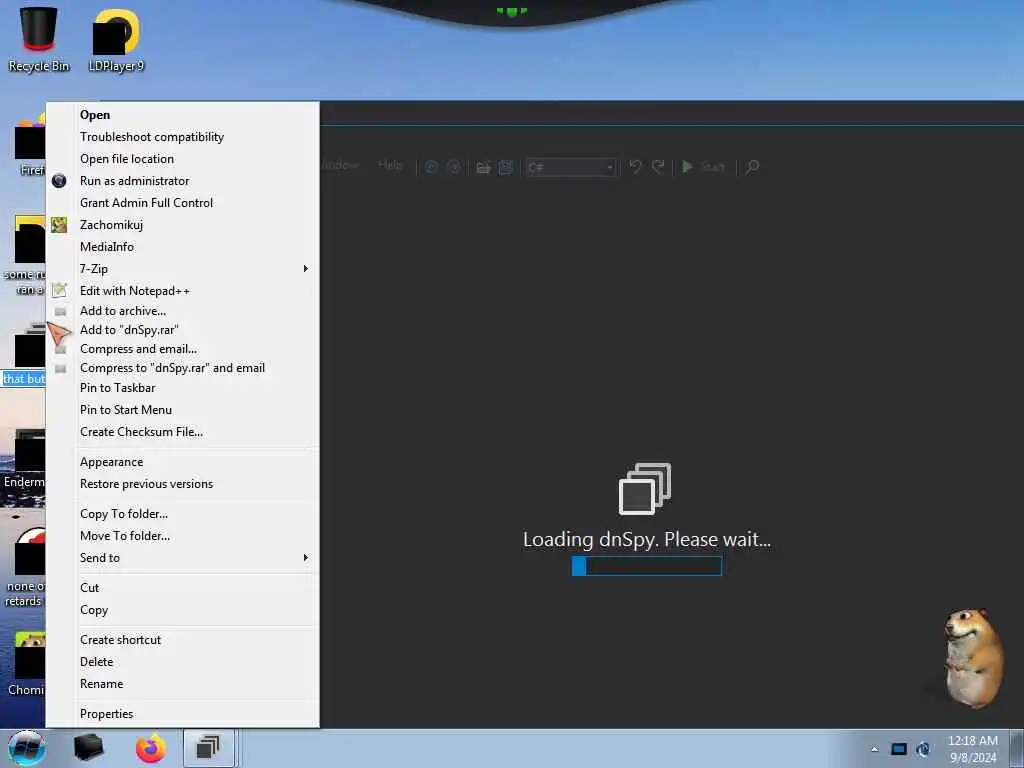Click the globe network tray icon
Screen dimensions: 1024x768
(923, 749)
